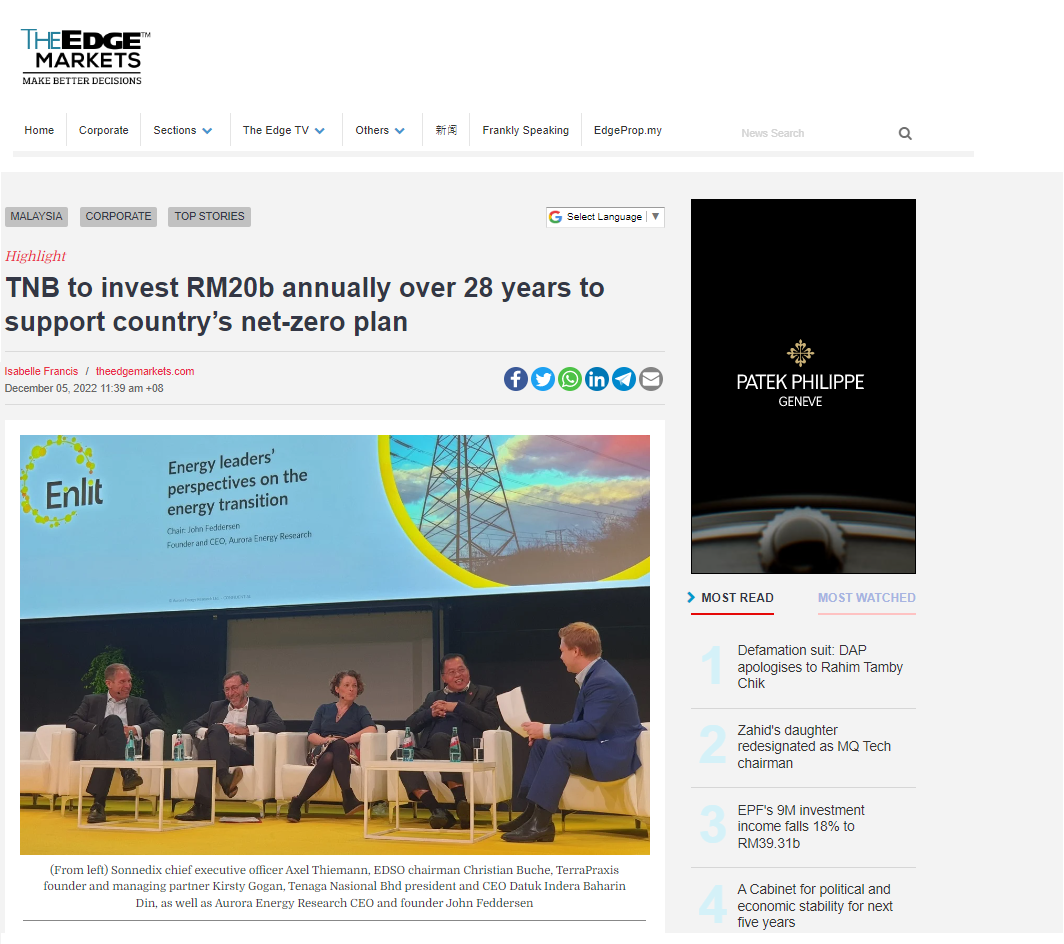Click the Patek Philippe advertisement
This screenshot has height=944, width=1064.
tap(802, 385)
